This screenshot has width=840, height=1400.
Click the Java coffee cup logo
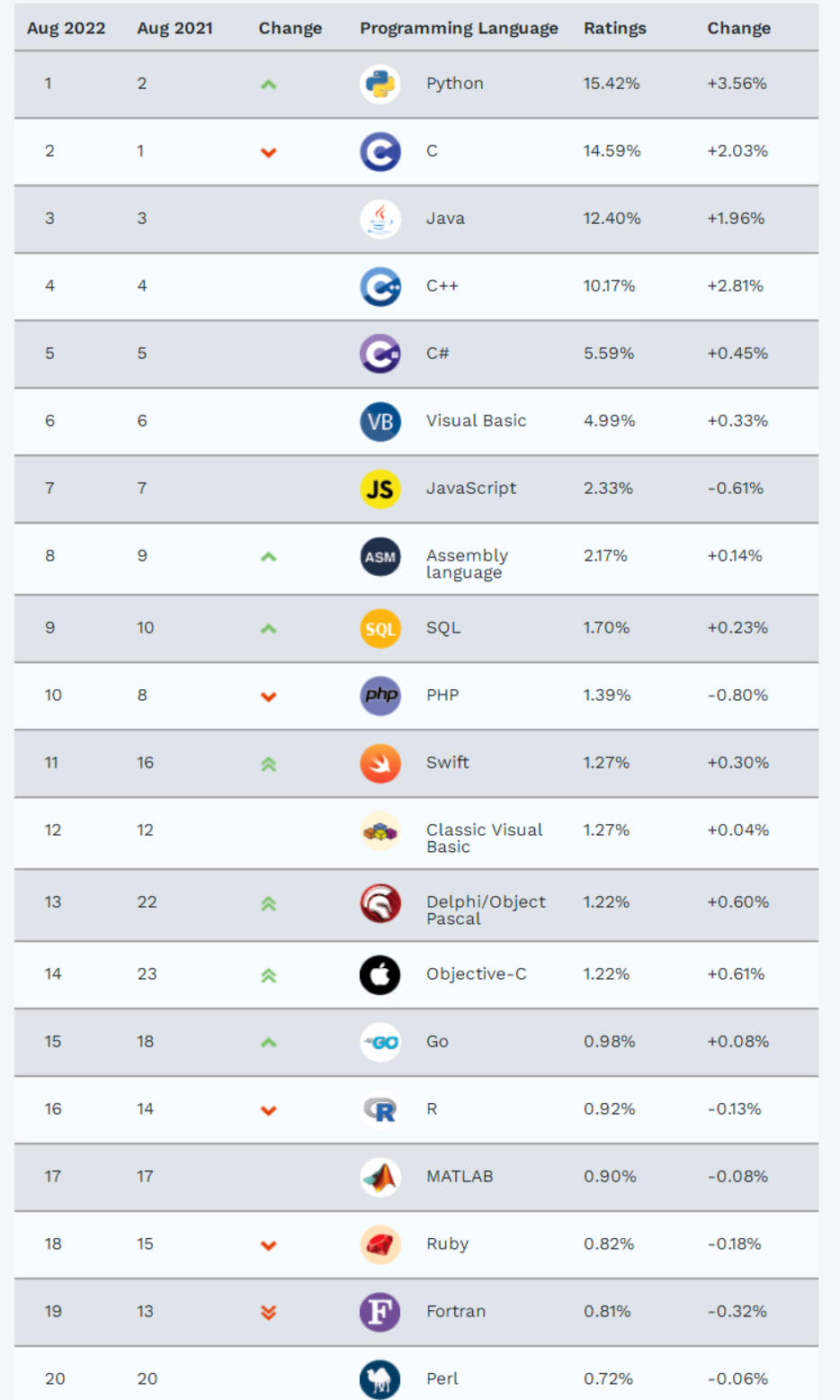tap(380, 220)
